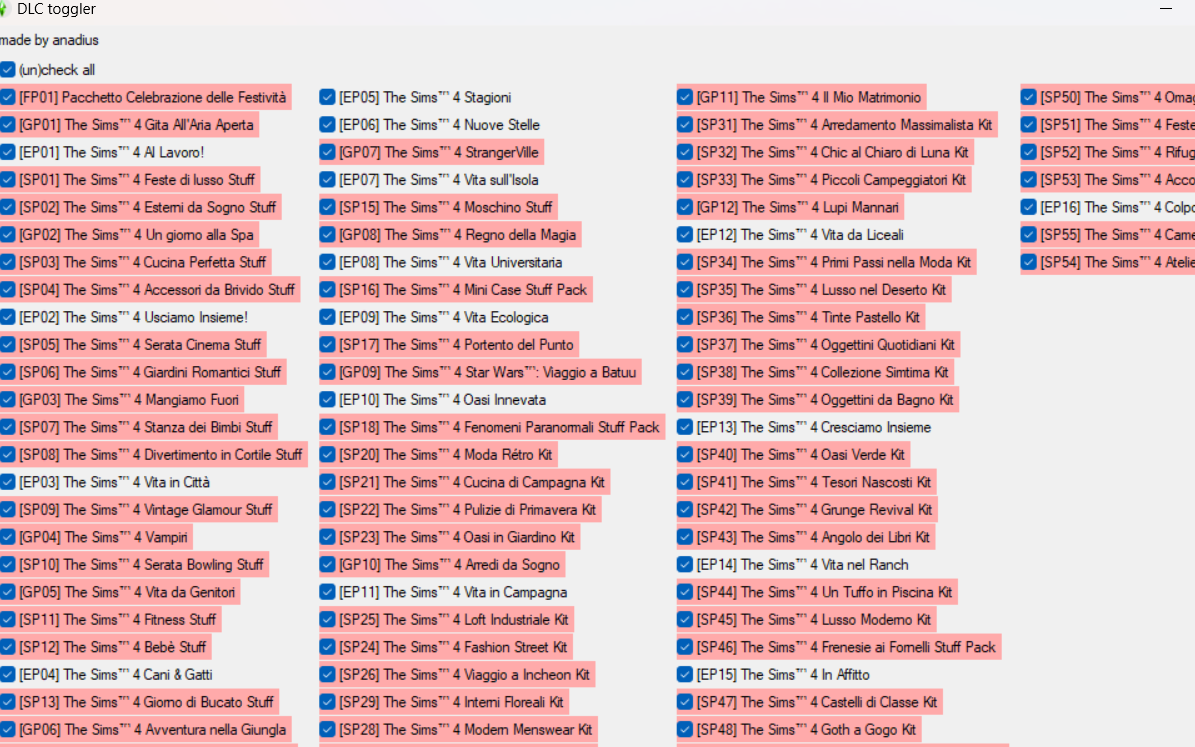Screen dimensions: 1195x747
Task: Toggle the SP50 kit checkbox
Action: tap(1029, 97)
